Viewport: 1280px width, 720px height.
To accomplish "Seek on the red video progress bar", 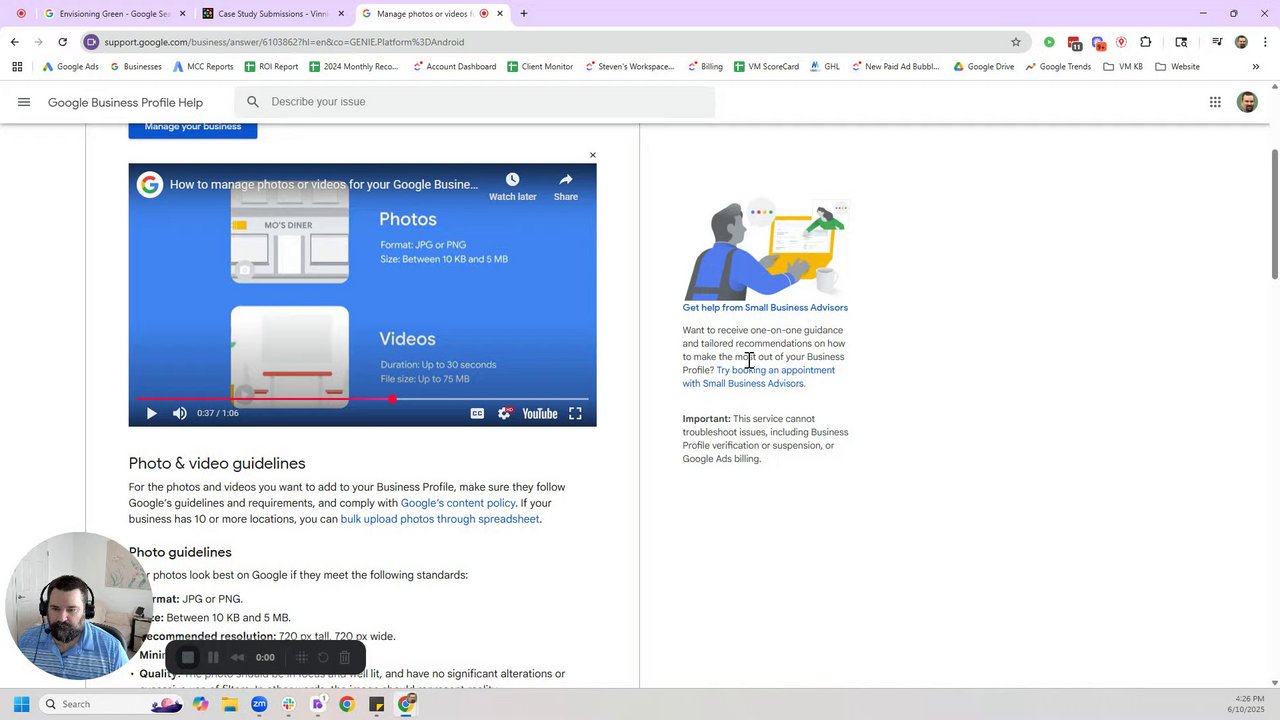I will tap(363, 399).
